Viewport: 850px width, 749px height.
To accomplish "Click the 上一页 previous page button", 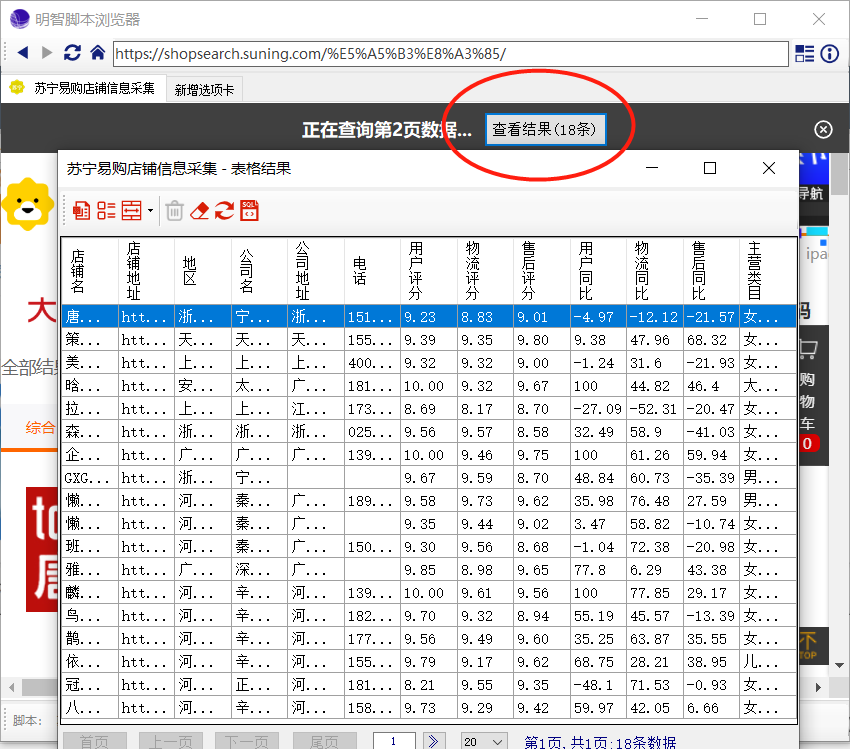I will click(x=171, y=741).
